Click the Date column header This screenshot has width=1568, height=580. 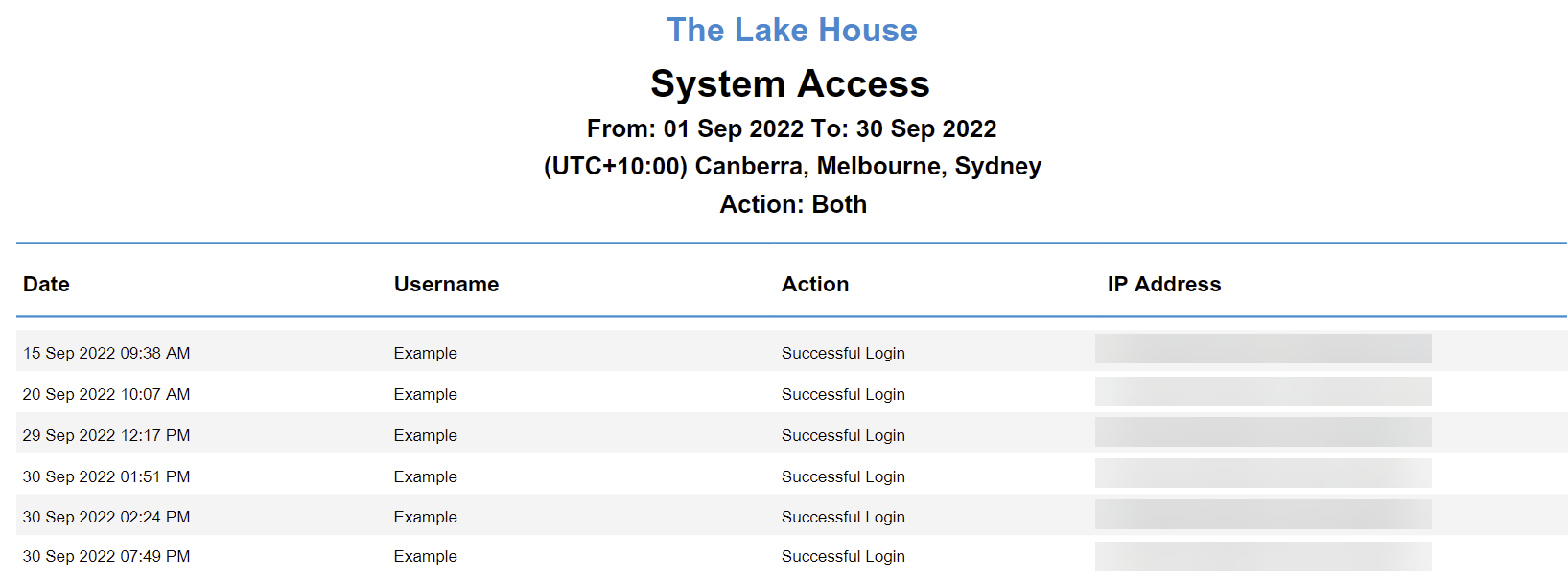(46, 284)
